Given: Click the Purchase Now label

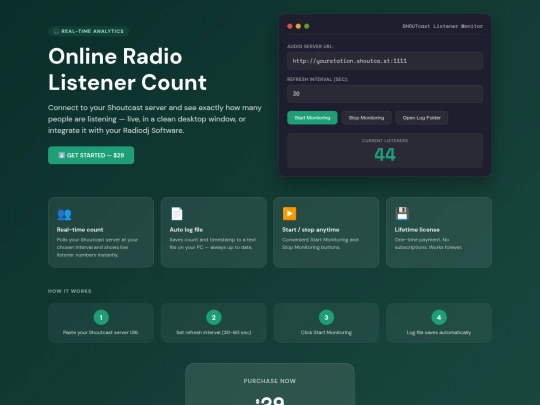Looking at the screenshot, I should [270, 381].
